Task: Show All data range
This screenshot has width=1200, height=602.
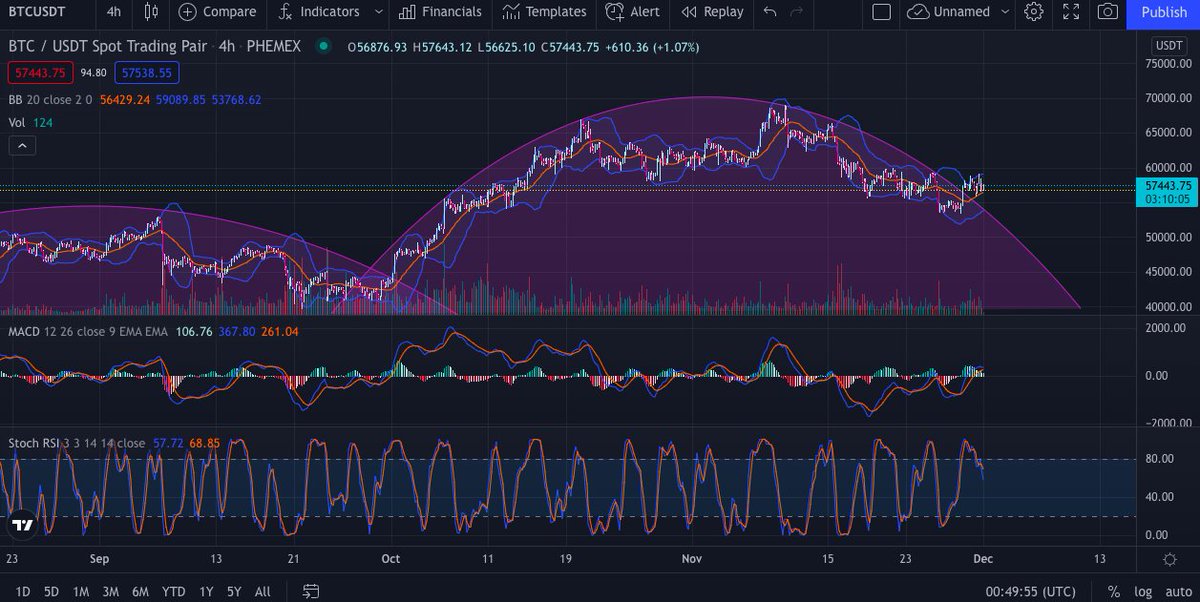Action: coord(262,591)
